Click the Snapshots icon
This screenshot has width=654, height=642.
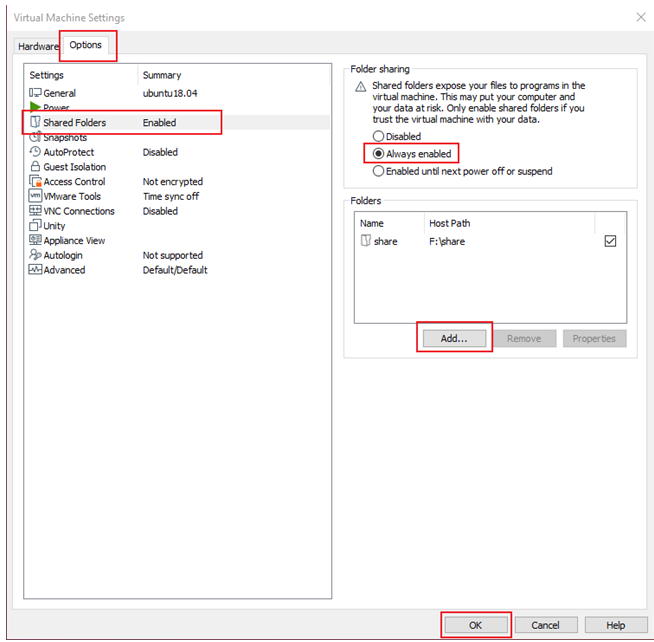(x=35, y=136)
